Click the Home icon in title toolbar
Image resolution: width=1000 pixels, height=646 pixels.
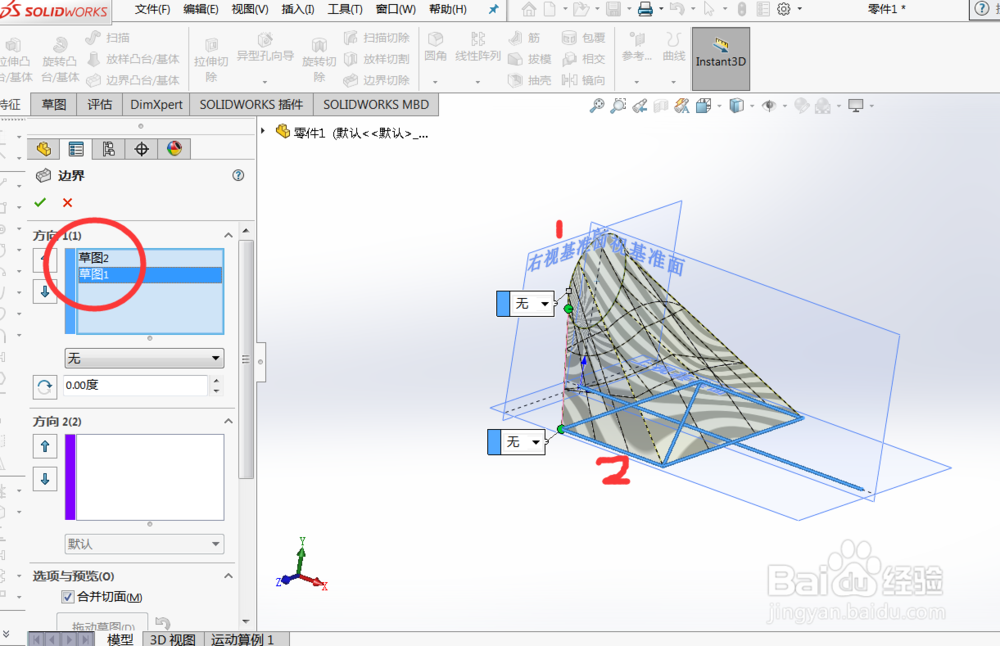click(x=529, y=10)
